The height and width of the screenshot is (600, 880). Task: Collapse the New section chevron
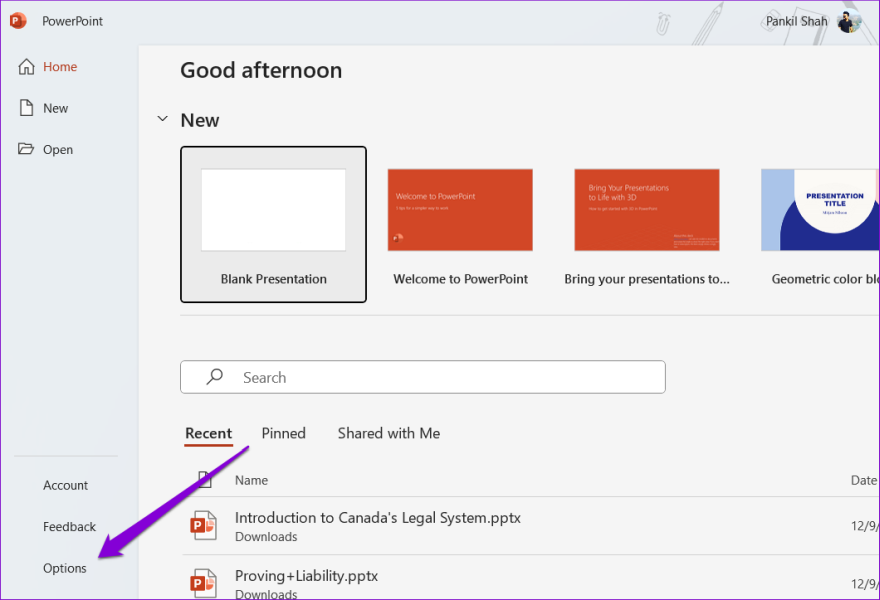[x=162, y=118]
